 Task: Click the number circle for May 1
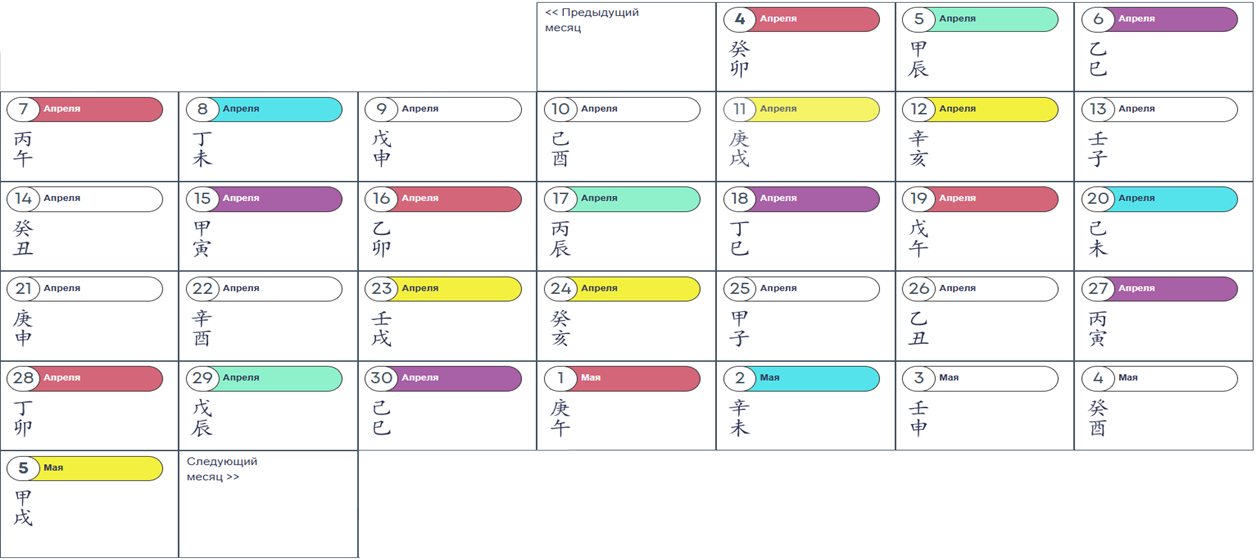tap(560, 378)
